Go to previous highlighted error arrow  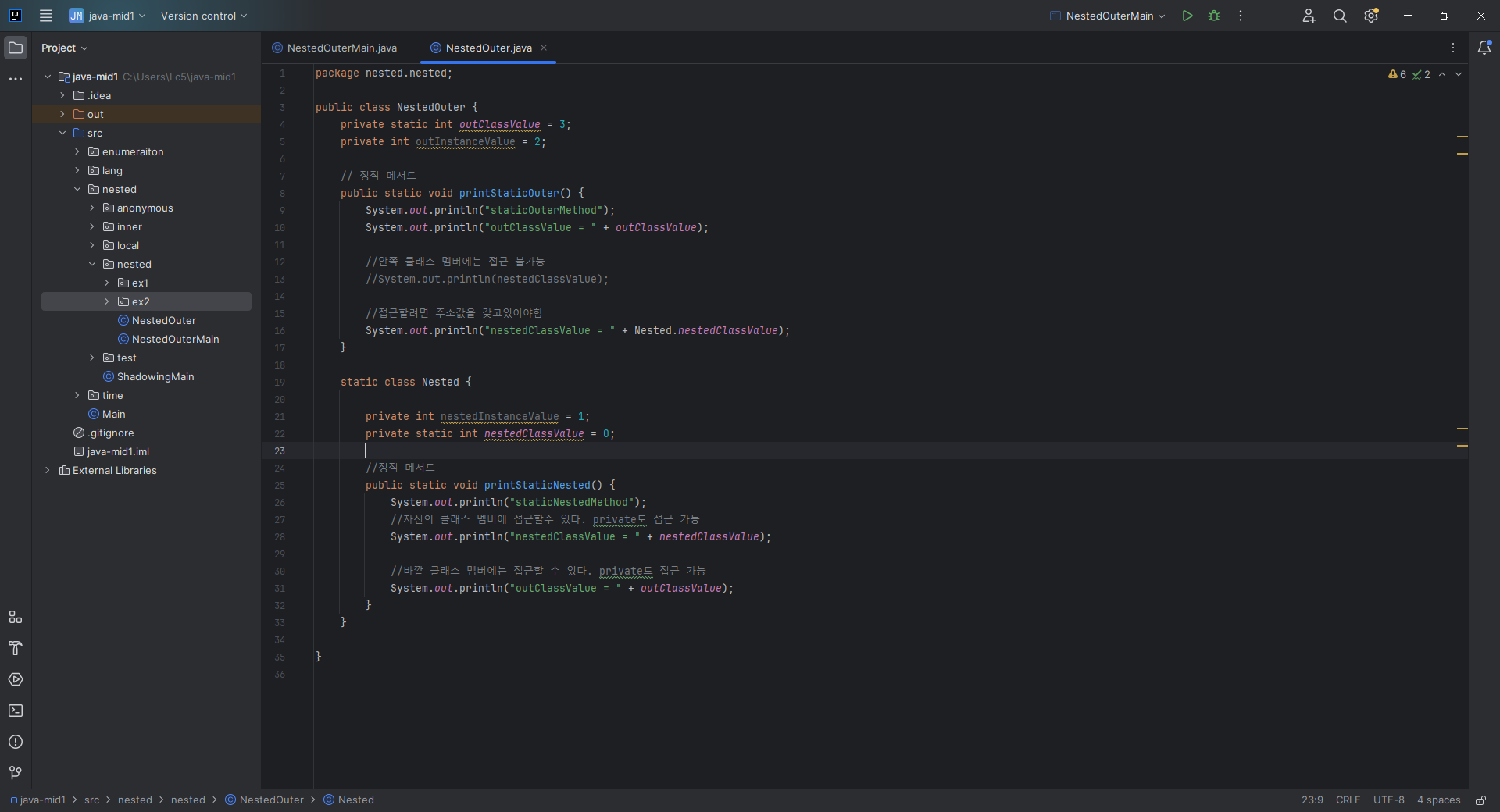[x=1442, y=74]
